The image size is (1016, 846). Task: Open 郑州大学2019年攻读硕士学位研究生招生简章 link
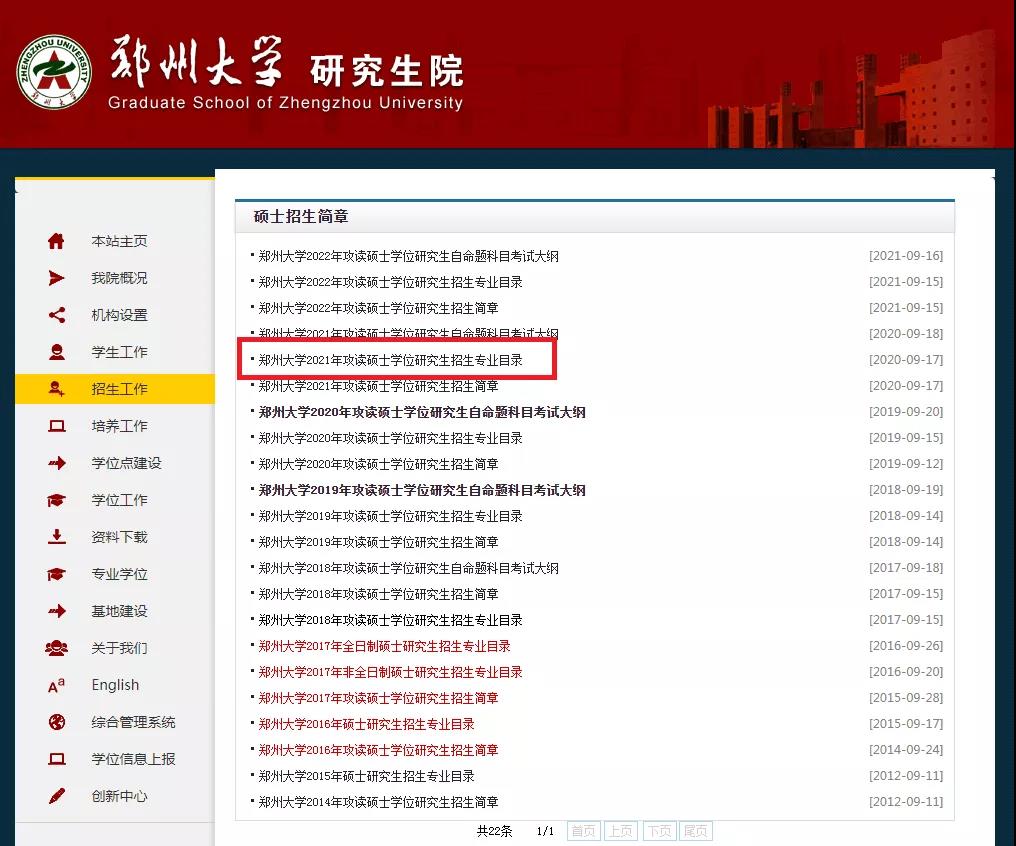(378, 542)
